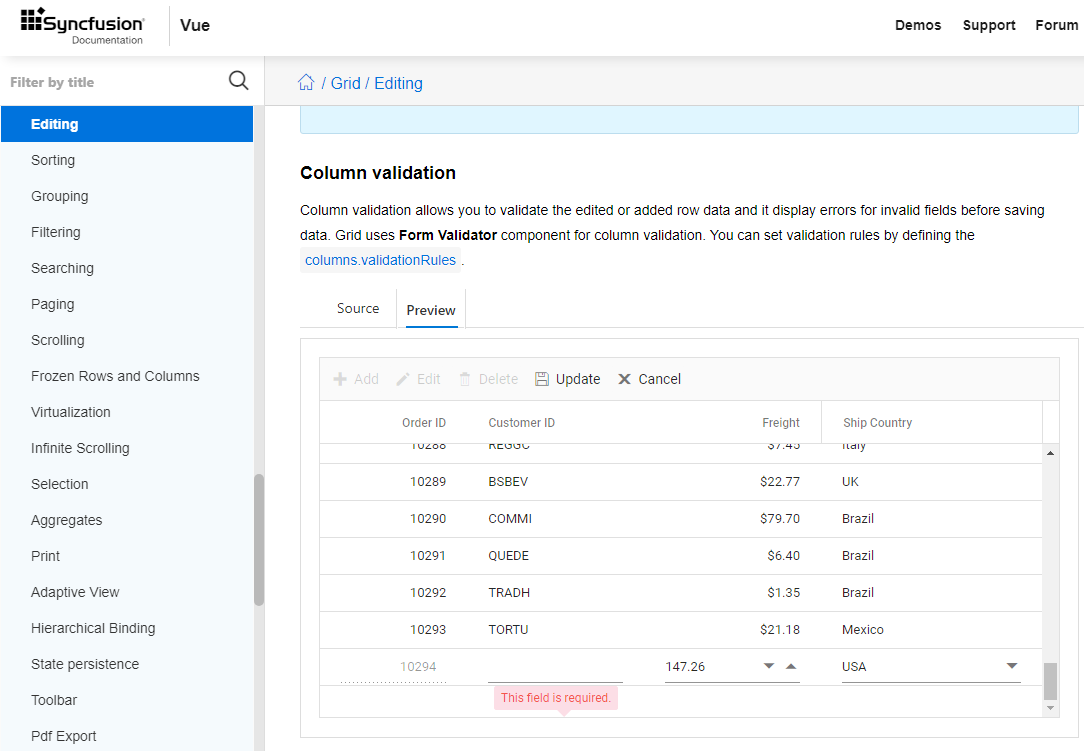Click the Column validation heading

(x=378, y=173)
